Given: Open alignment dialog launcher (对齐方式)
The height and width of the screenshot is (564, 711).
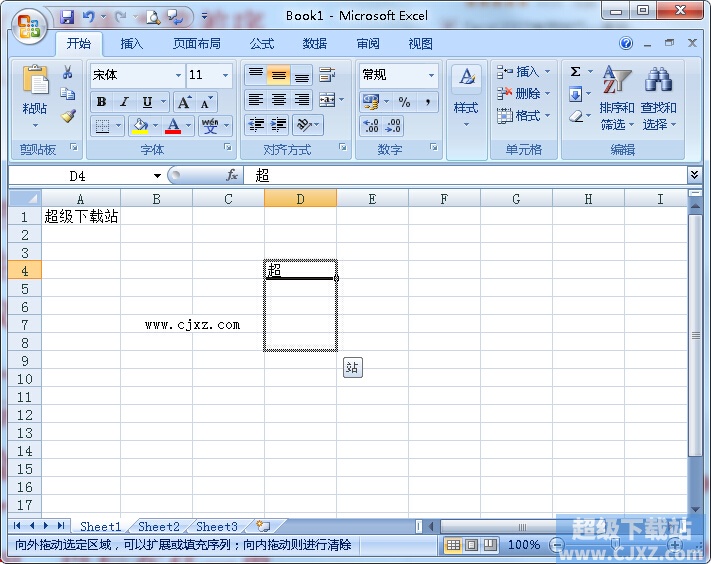Looking at the screenshot, I should (343, 147).
